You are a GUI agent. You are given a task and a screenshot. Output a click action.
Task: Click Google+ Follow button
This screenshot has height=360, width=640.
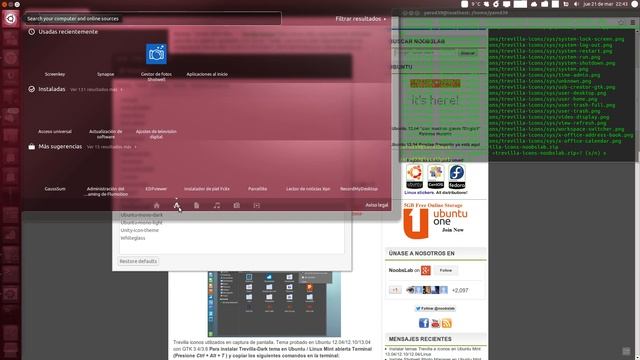tap(446, 270)
